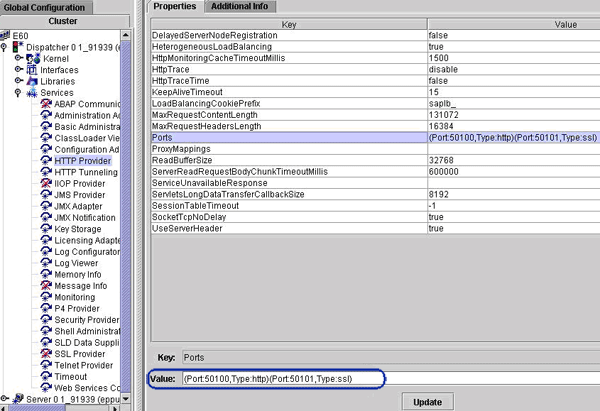Collapse the Services node
The image size is (600, 411).
coord(18,93)
